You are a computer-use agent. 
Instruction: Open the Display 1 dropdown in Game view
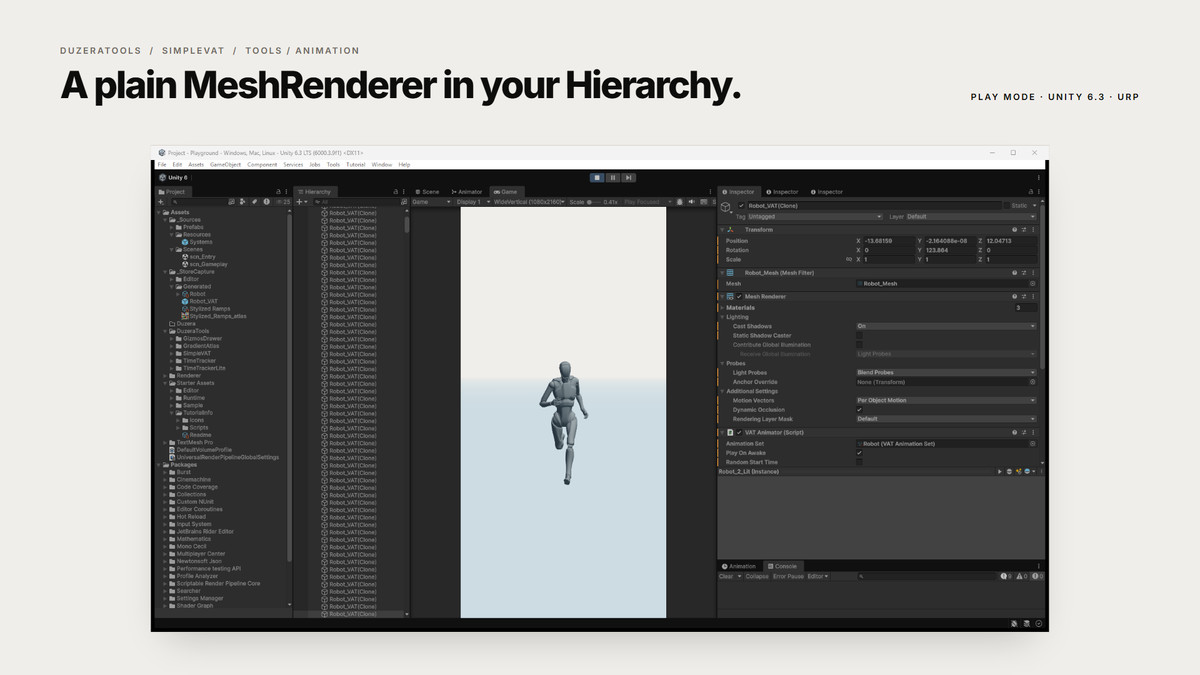pyautogui.click(x=472, y=202)
